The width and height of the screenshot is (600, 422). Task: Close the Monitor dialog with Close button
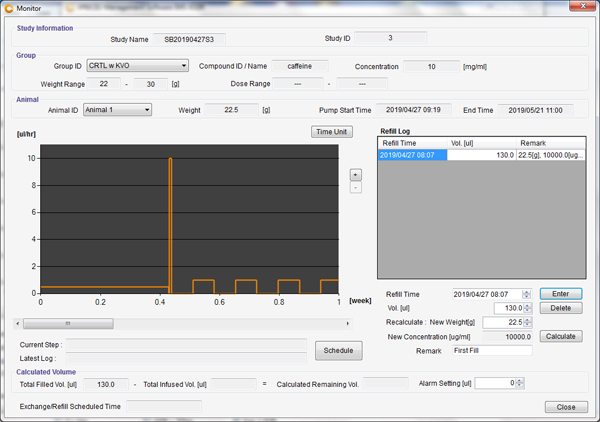pyautogui.click(x=566, y=407)
